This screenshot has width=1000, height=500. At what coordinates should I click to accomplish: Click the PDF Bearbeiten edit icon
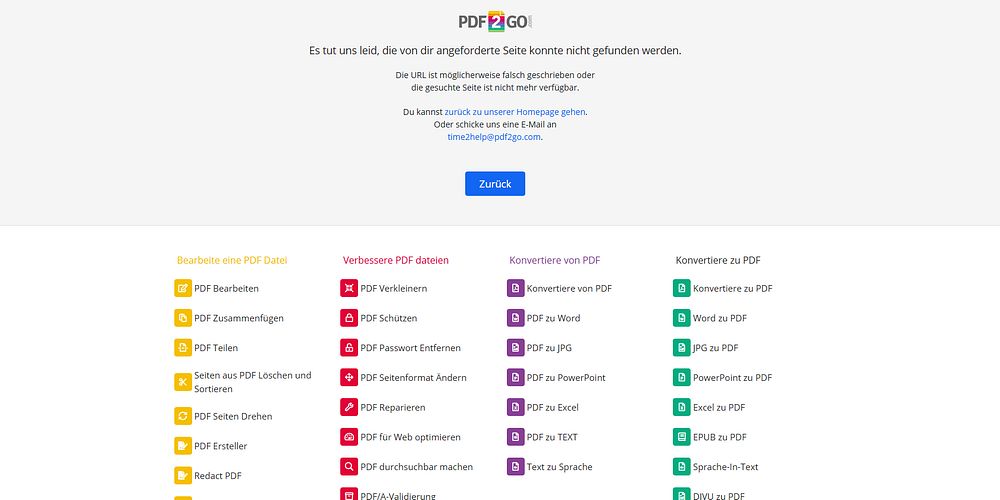pyautogui.click(x=183, y=288)
